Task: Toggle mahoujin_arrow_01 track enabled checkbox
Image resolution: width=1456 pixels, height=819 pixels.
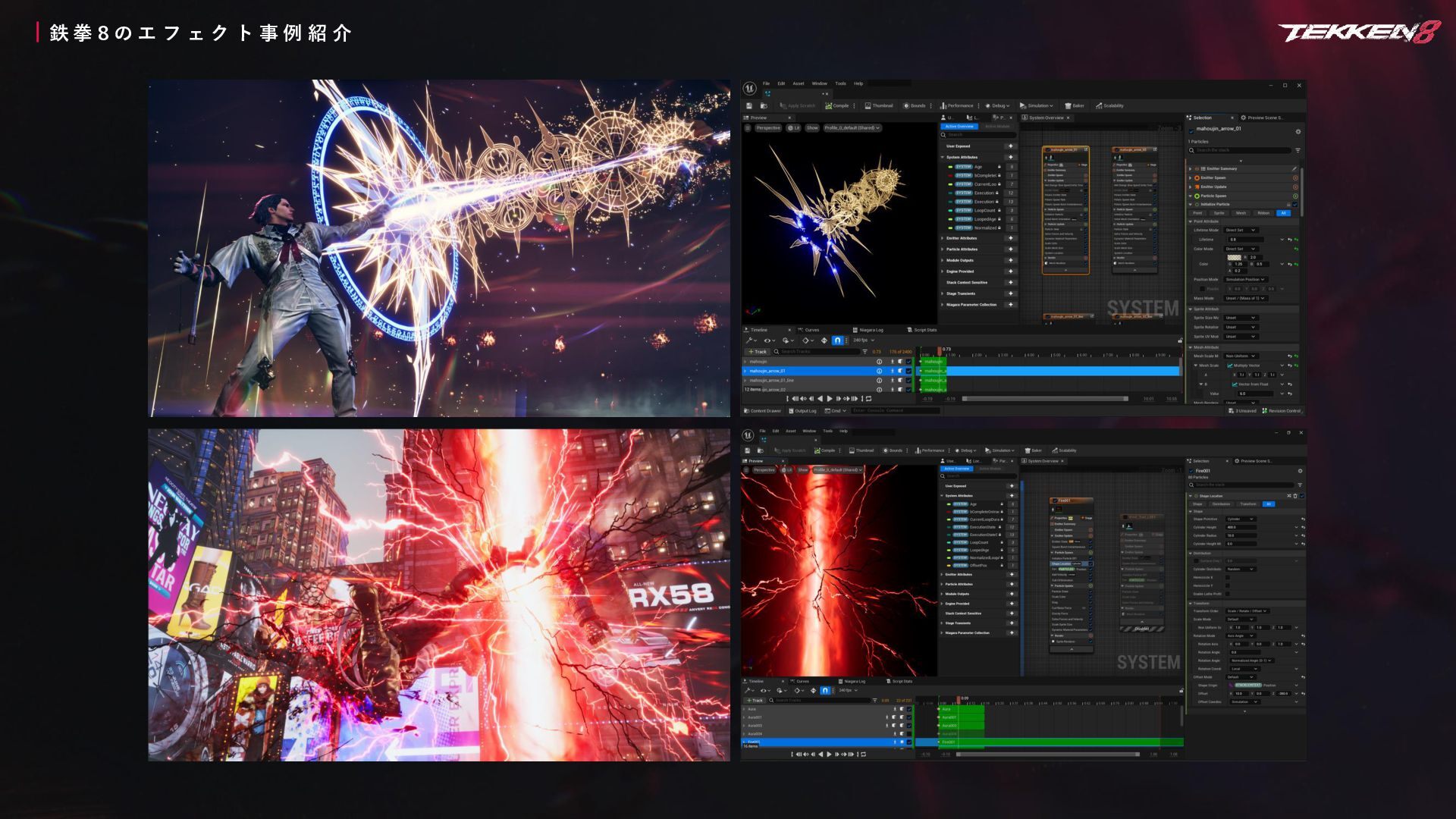Action: pyautogui.click(x=908, y=371)
